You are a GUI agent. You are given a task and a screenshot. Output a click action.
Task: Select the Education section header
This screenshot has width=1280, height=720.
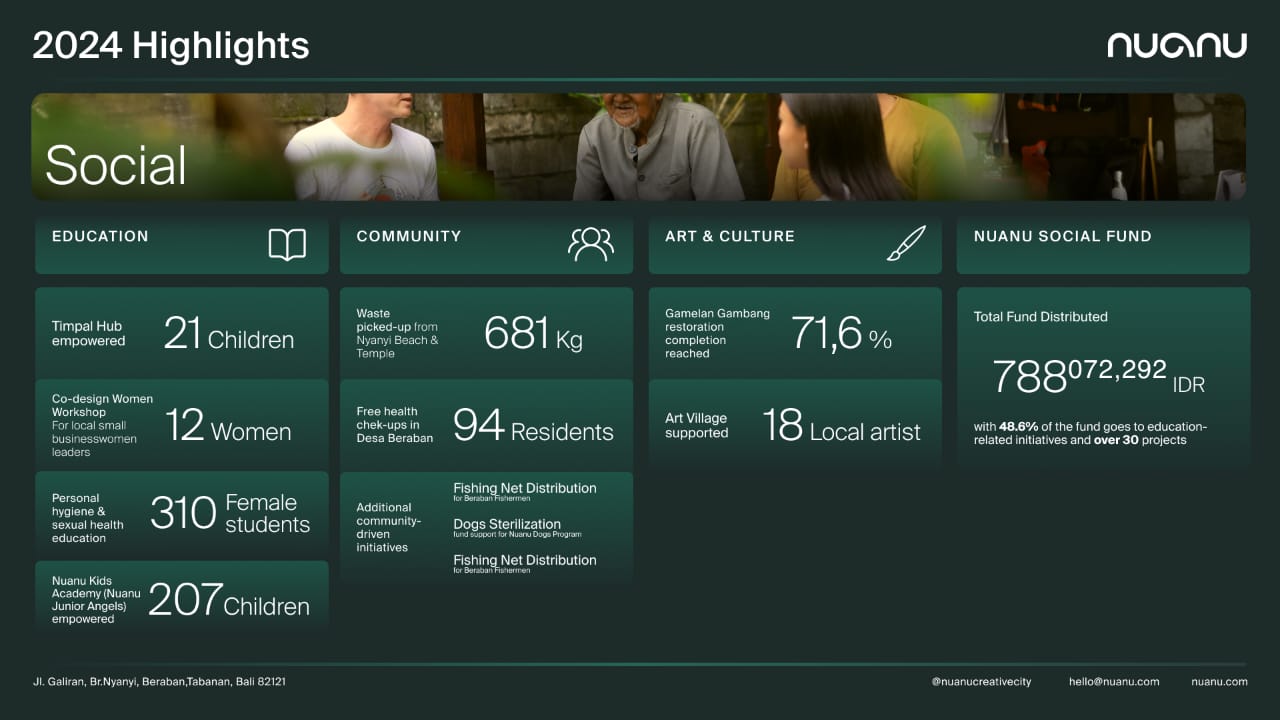[100, 237]
